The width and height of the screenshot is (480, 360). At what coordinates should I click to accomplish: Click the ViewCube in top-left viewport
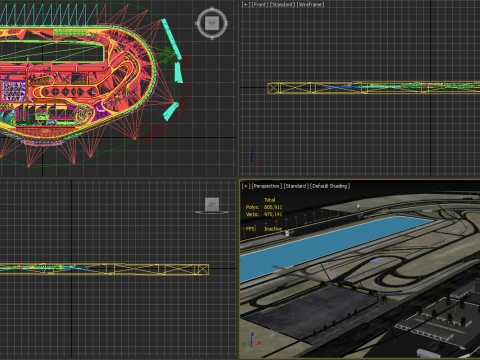(212, 23)
